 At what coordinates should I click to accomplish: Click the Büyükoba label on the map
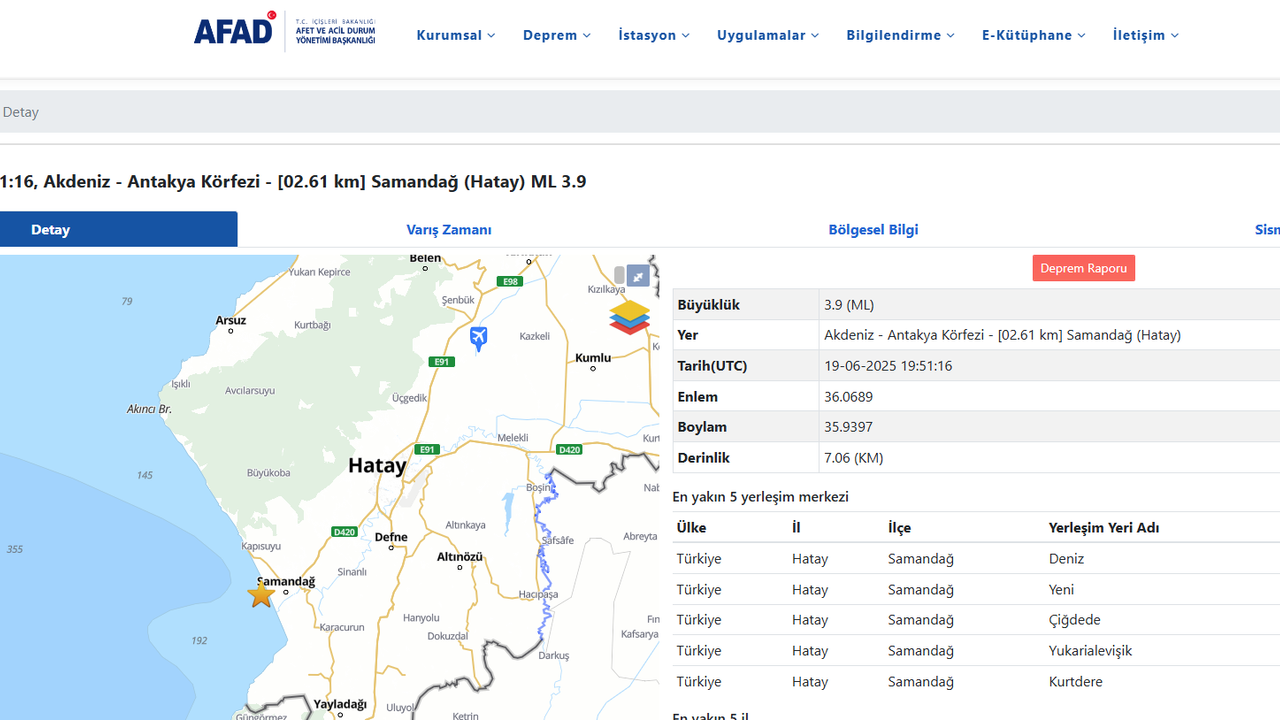[x=268, y=473]
